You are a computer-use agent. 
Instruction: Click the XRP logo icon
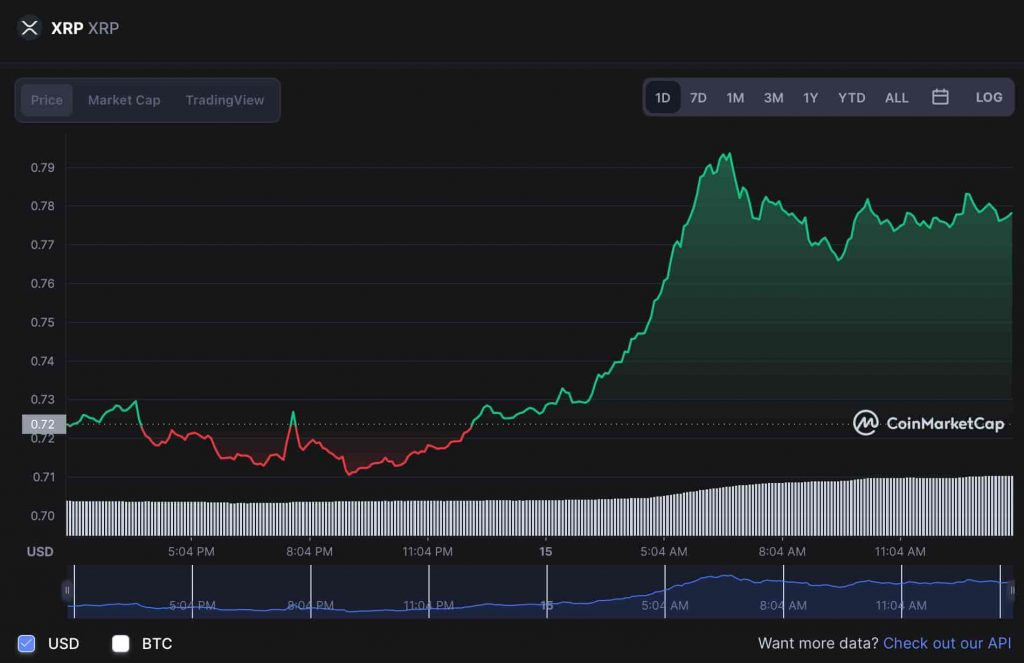29,28
